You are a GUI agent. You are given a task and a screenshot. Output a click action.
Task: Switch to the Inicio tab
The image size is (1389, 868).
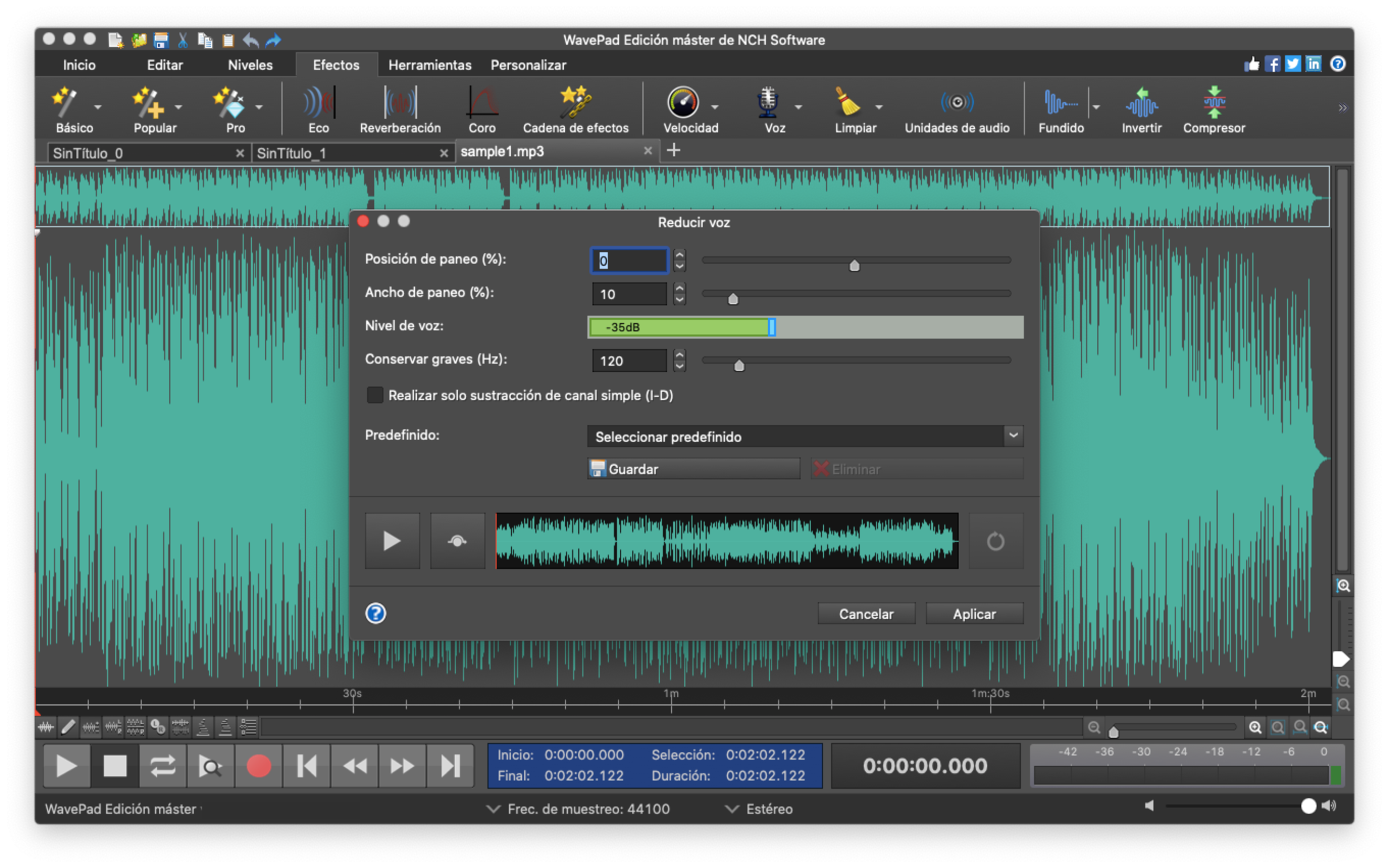79,65
